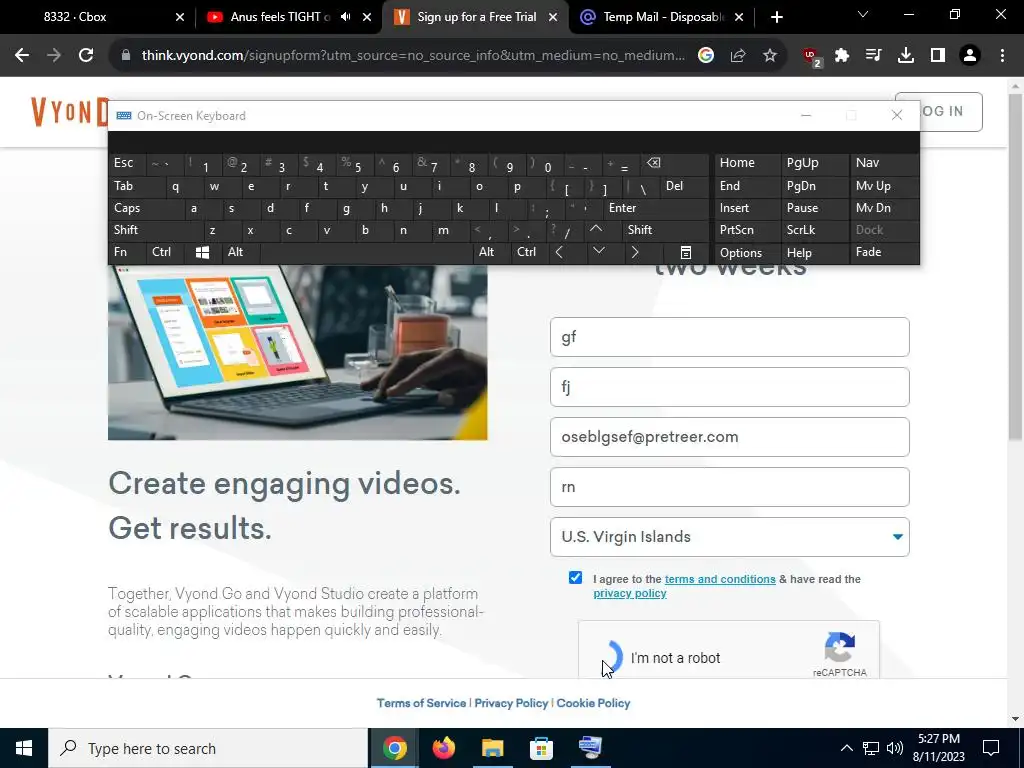
Task: Click the browser address bar URL
Action: pyautogui.click(x=413, y=56)
